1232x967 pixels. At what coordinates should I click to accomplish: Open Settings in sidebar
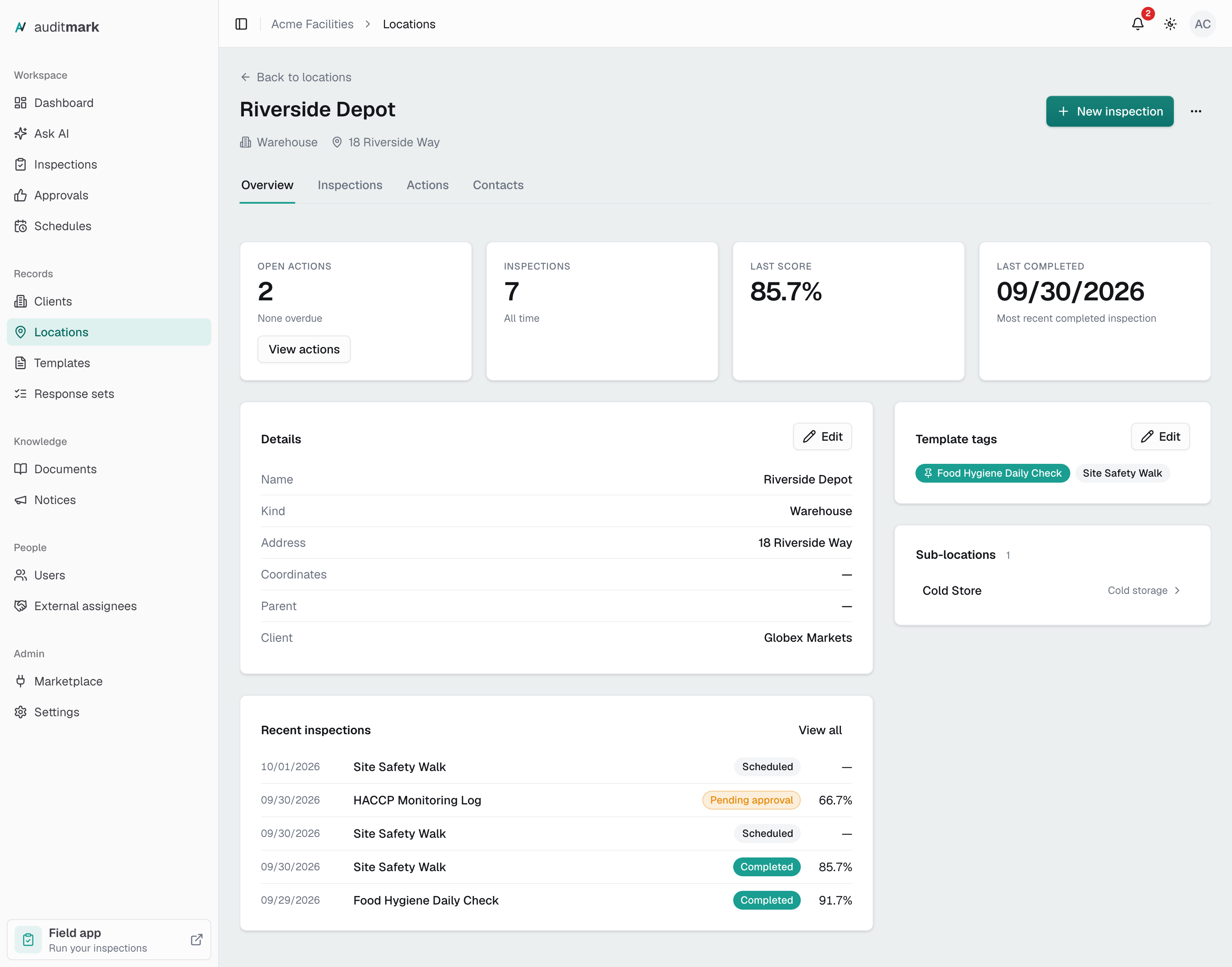(109, 712)
